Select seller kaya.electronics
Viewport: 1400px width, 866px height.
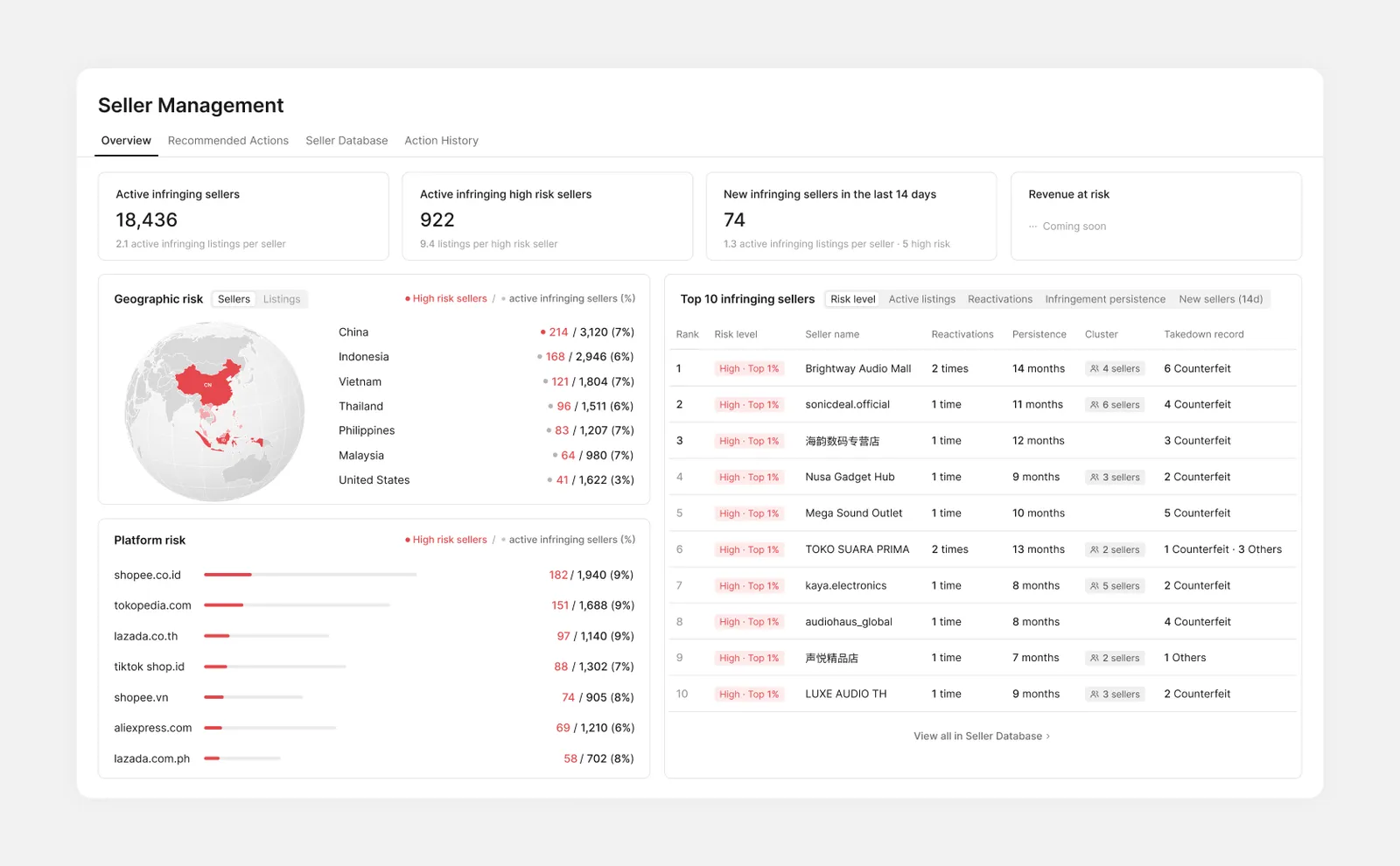(x=846, y=586)
